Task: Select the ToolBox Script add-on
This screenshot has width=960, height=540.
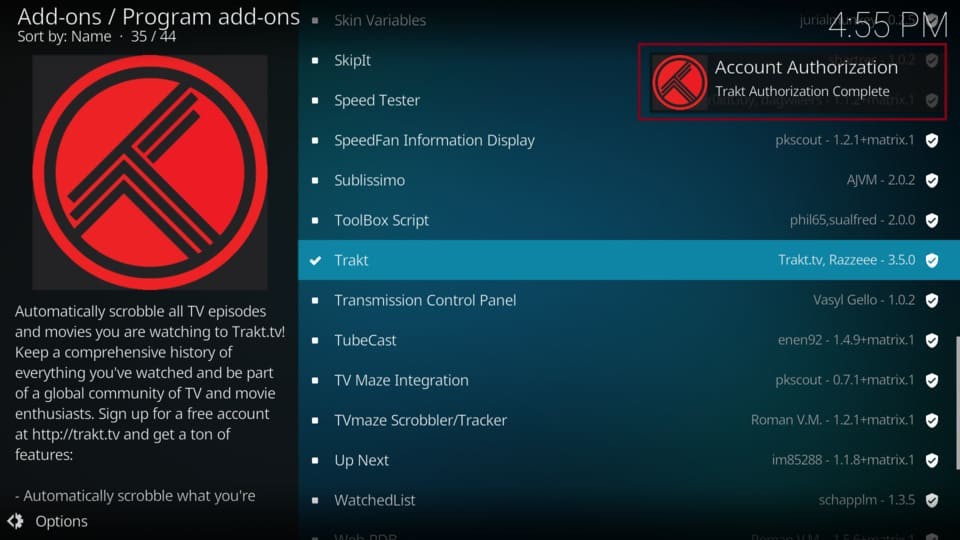Action: [x=629, y=220]
